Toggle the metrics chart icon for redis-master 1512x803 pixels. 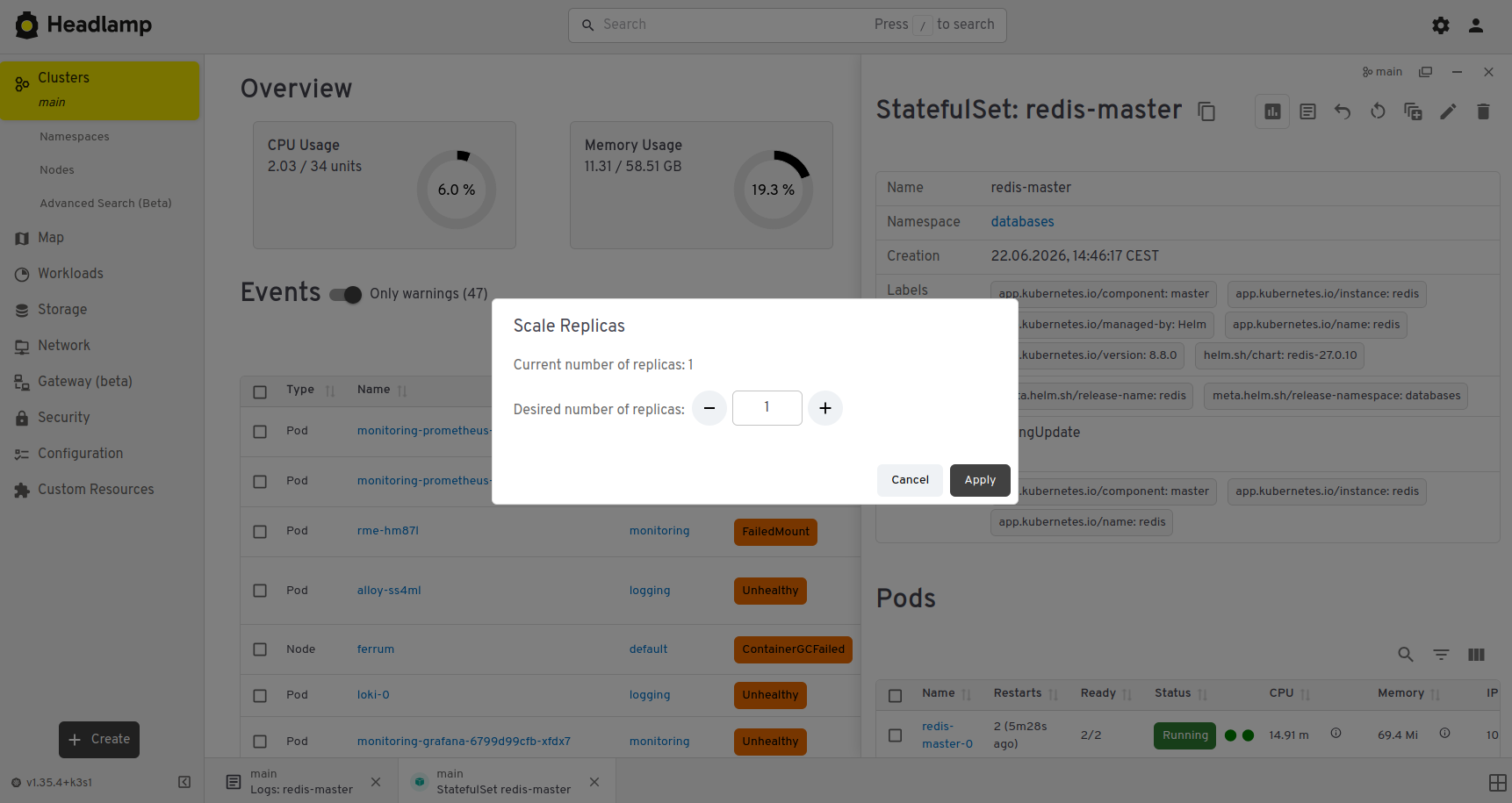coord(1272,111)
